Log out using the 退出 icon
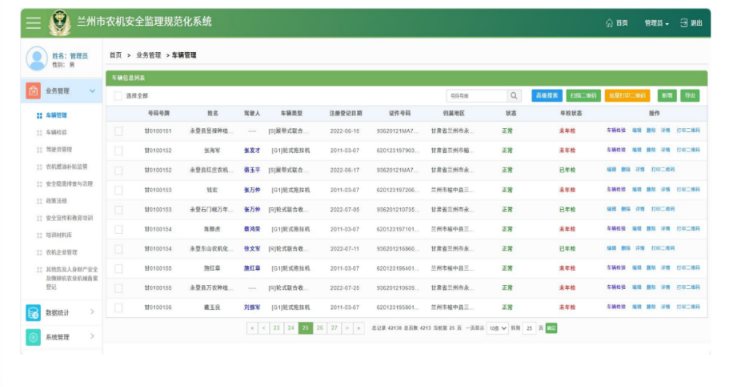The height and width of the screenshot is (387, 730). 684,23
